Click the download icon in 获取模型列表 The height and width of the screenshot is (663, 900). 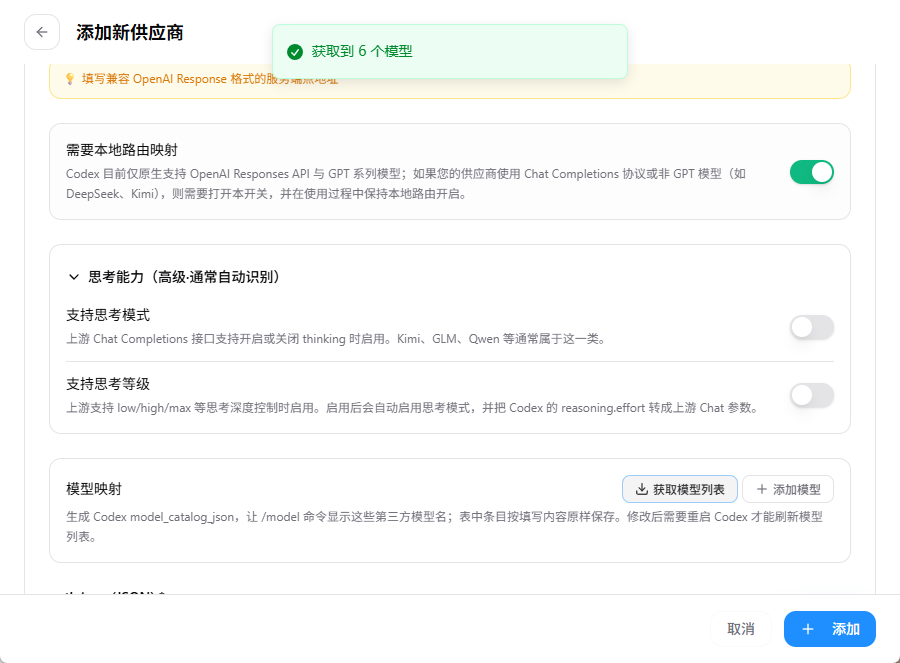click(642, 489)
